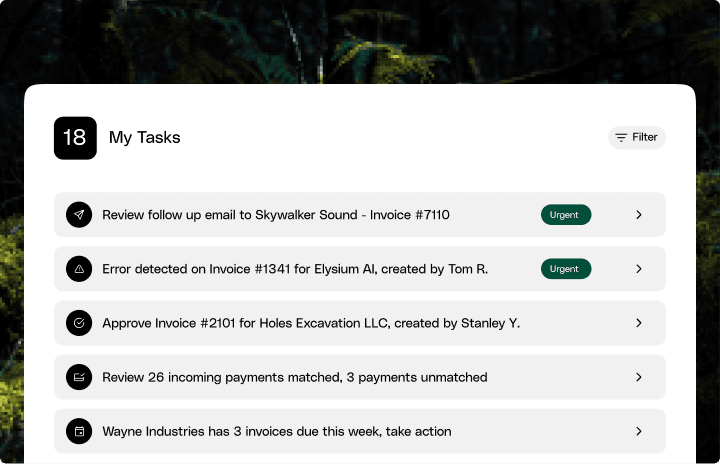Click the checkmark approve icon
Viewport: 720px width, 464px height.
[x=78, y=323]
